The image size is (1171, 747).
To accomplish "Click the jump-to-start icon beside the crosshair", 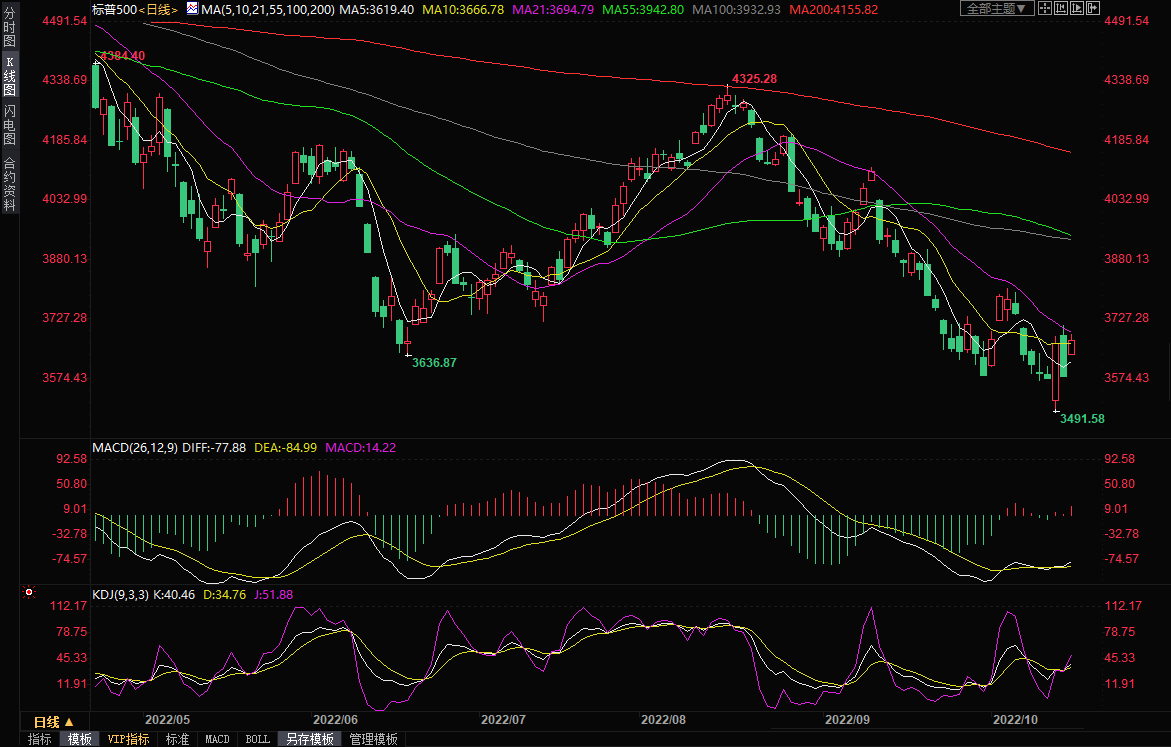I will 1060,8.
